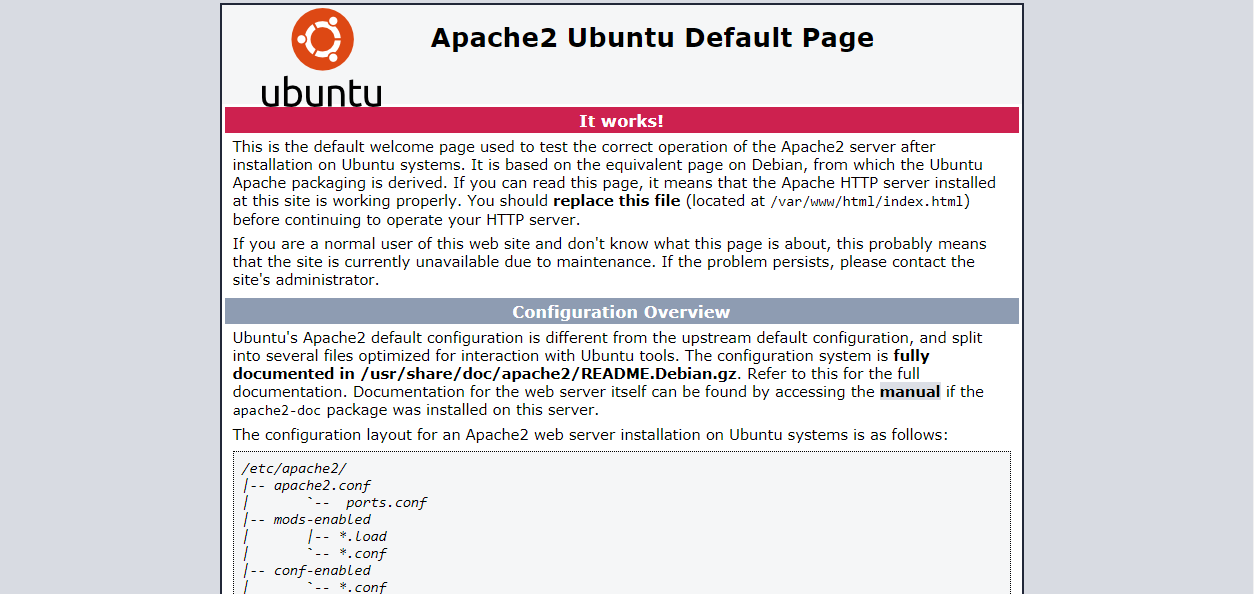Click the apache2-doc package name
Image resolution: width=1254 pixels, height=594 pixels.
277,411
